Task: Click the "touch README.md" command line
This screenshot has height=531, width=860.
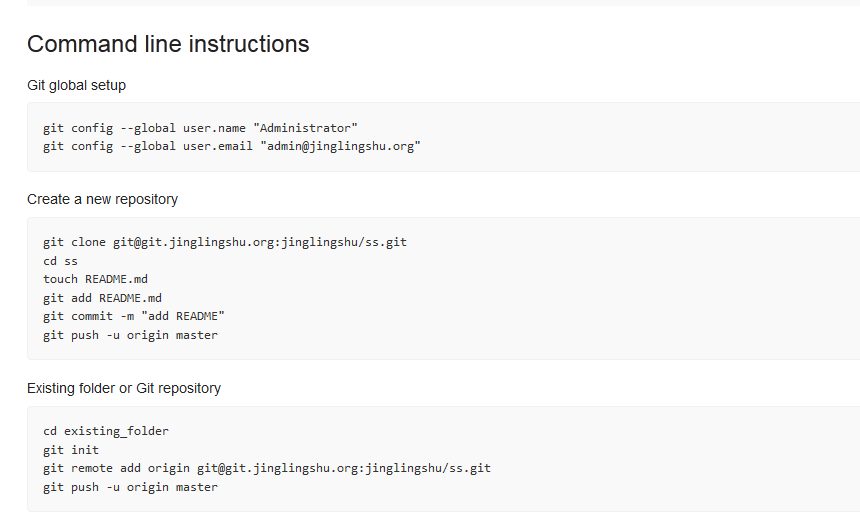Action: [95, 279]
